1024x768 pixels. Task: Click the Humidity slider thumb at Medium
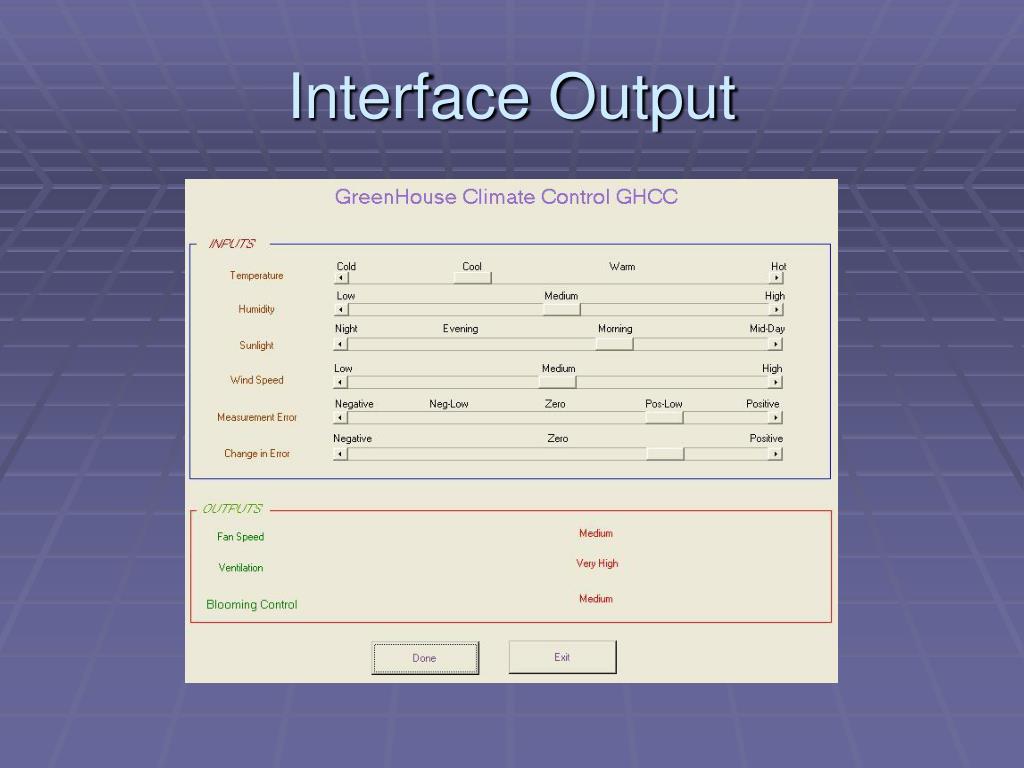[x=561, y=310]
